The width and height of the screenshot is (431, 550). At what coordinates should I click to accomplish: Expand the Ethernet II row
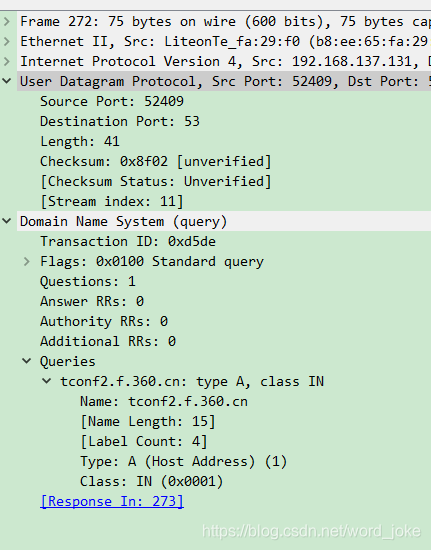click(7, 42)
